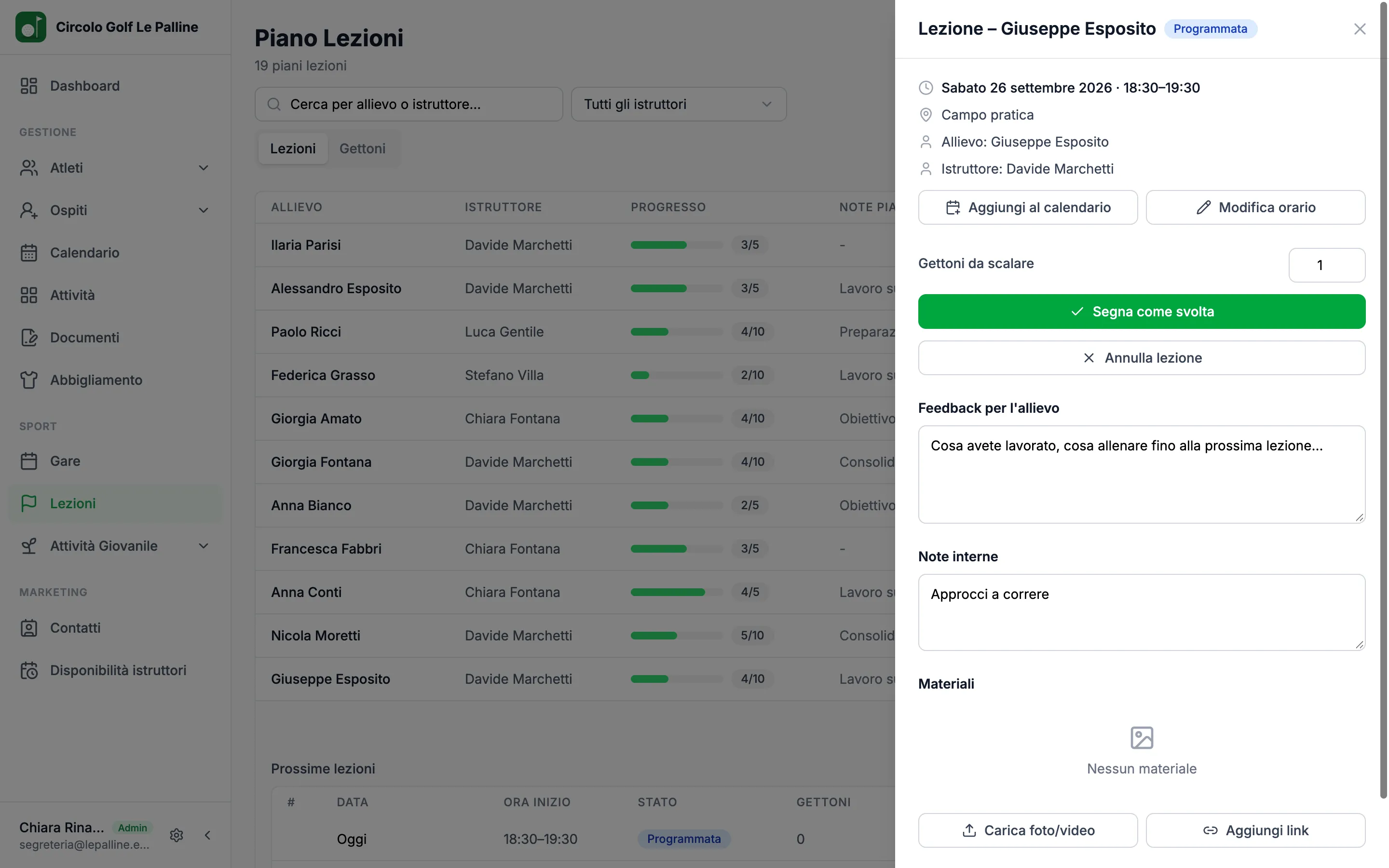Switch to the Lezioni tab
The width and height of the screenshot is (1389, 868).
pos(293,149)
